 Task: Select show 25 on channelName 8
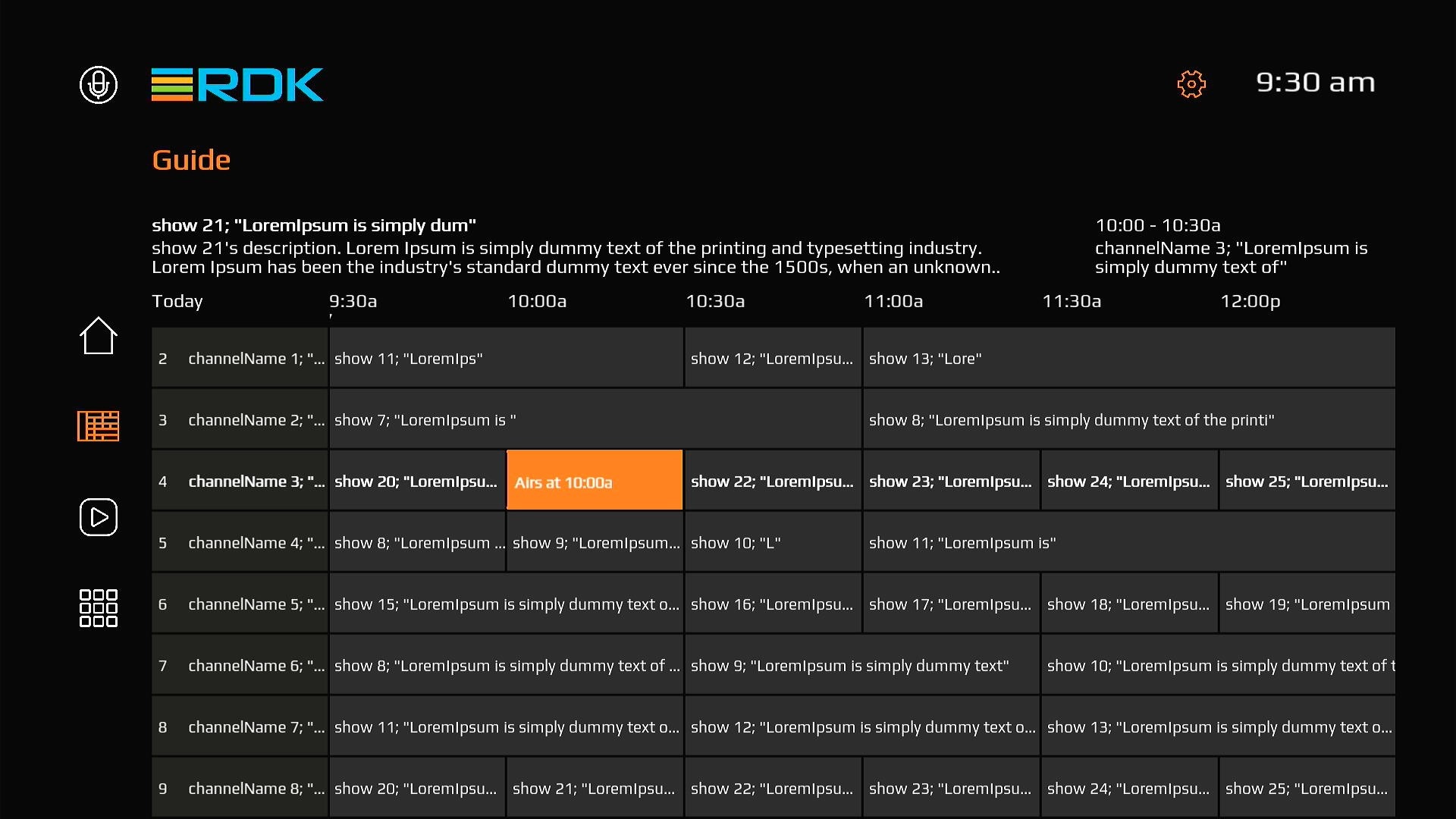(x=1307, y=789)
